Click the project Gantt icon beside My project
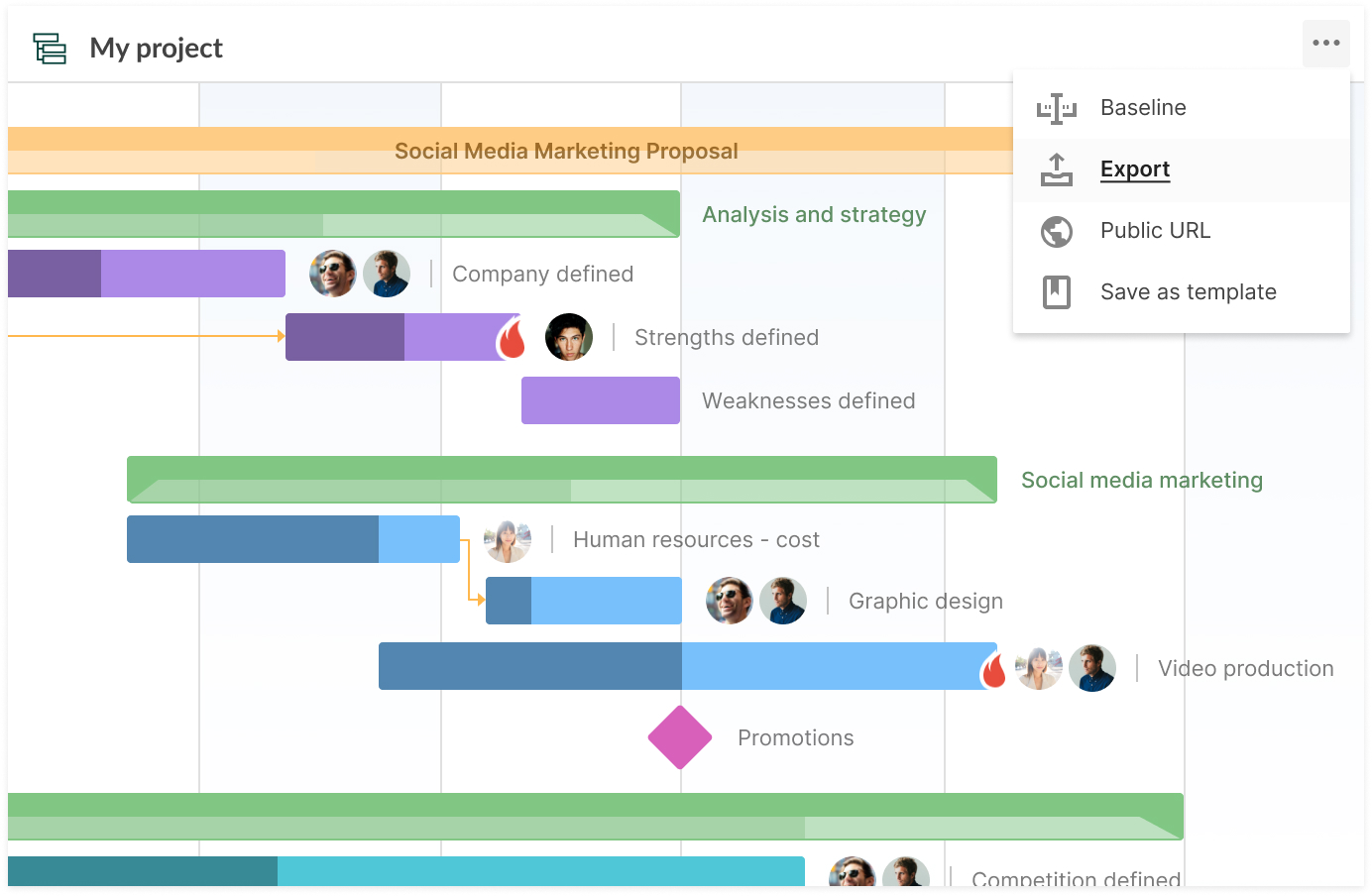 (50, 48)
